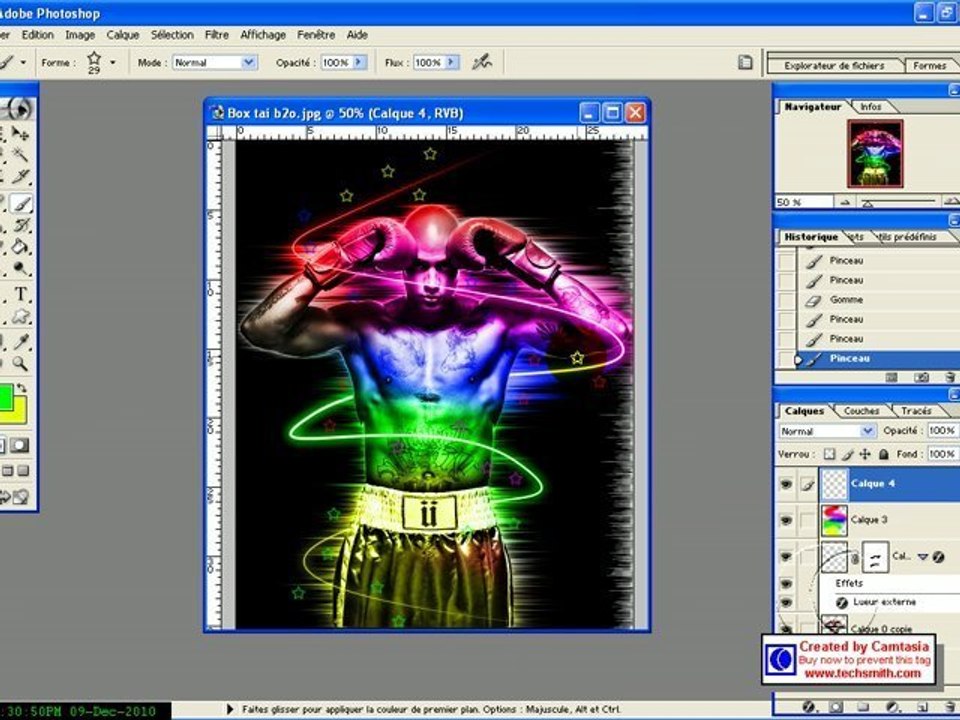Switch to the Couches tab
This screenshot has width=960, height=720.
tap(861, 411)
